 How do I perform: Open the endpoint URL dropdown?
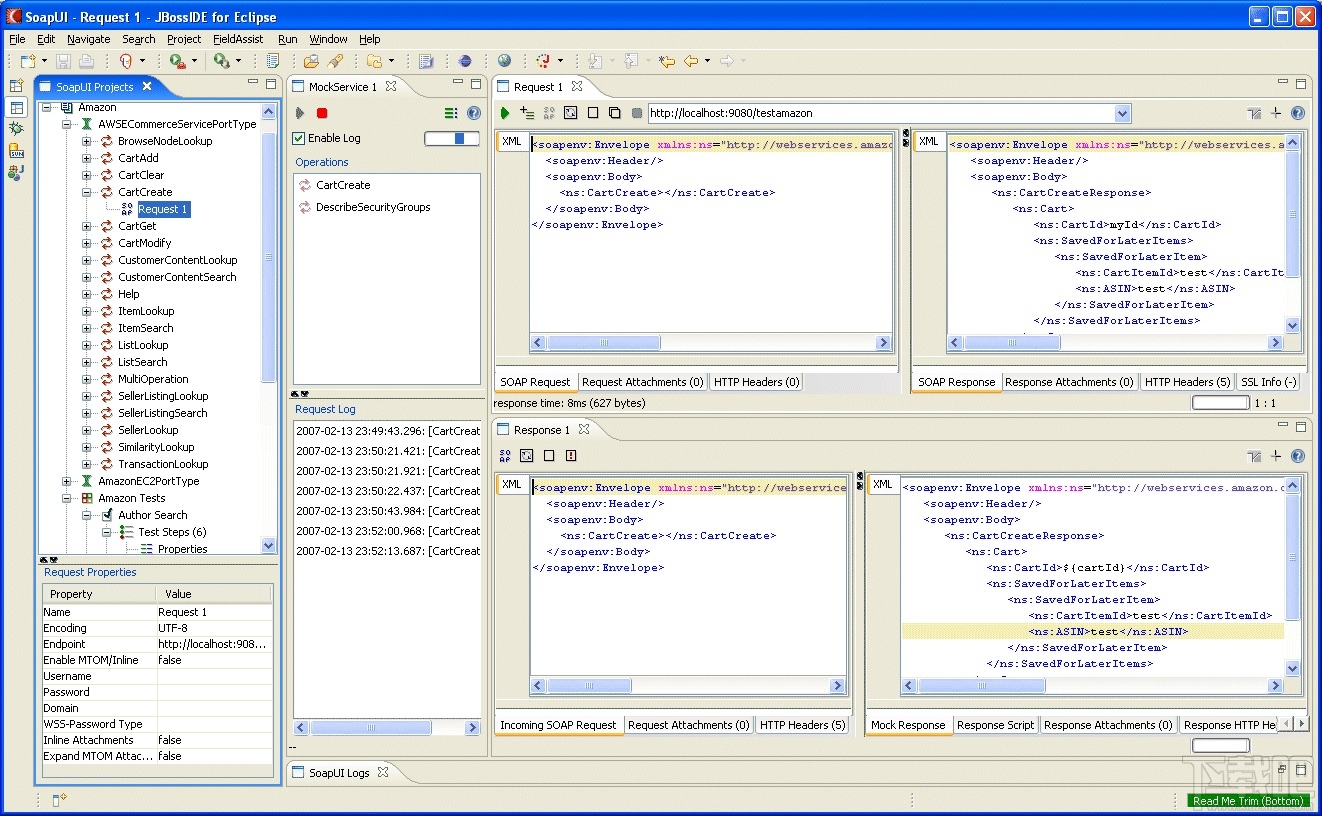click(1122, 113)
